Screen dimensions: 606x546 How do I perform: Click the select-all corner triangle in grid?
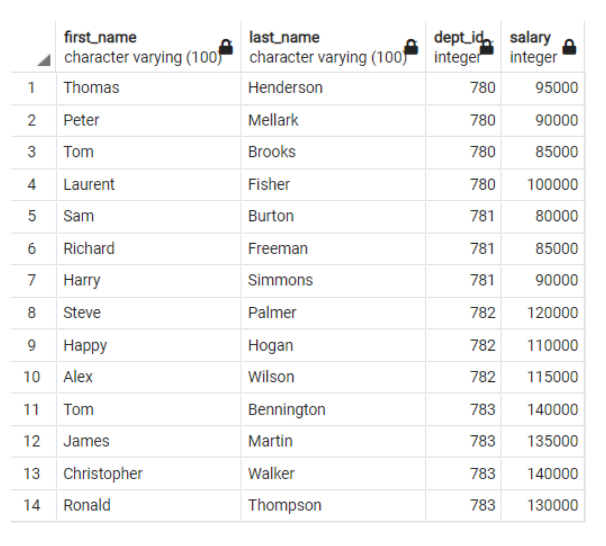click(x=43, y=61)
